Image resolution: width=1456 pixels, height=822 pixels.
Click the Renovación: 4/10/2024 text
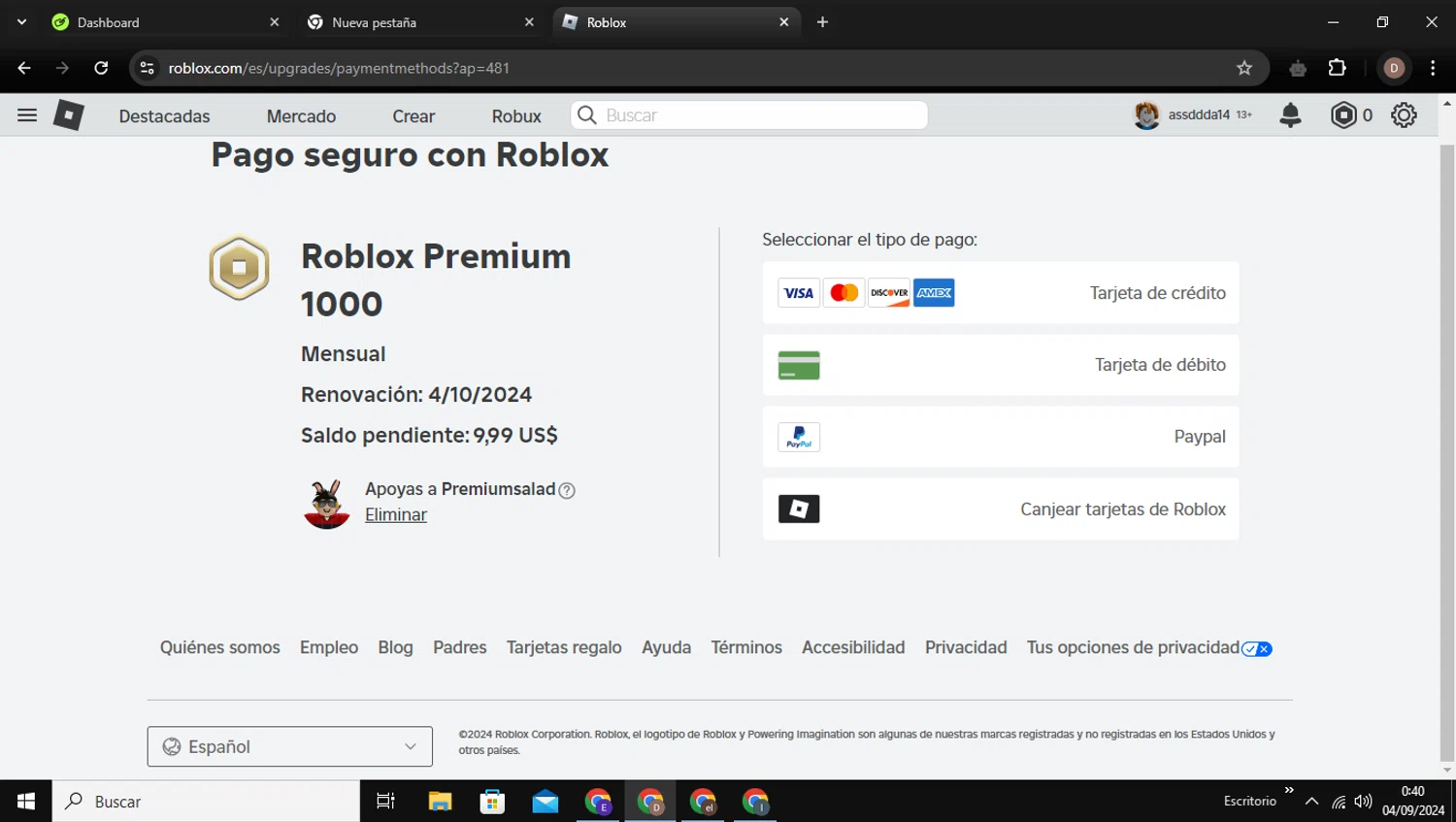click(x=416, y=395)
